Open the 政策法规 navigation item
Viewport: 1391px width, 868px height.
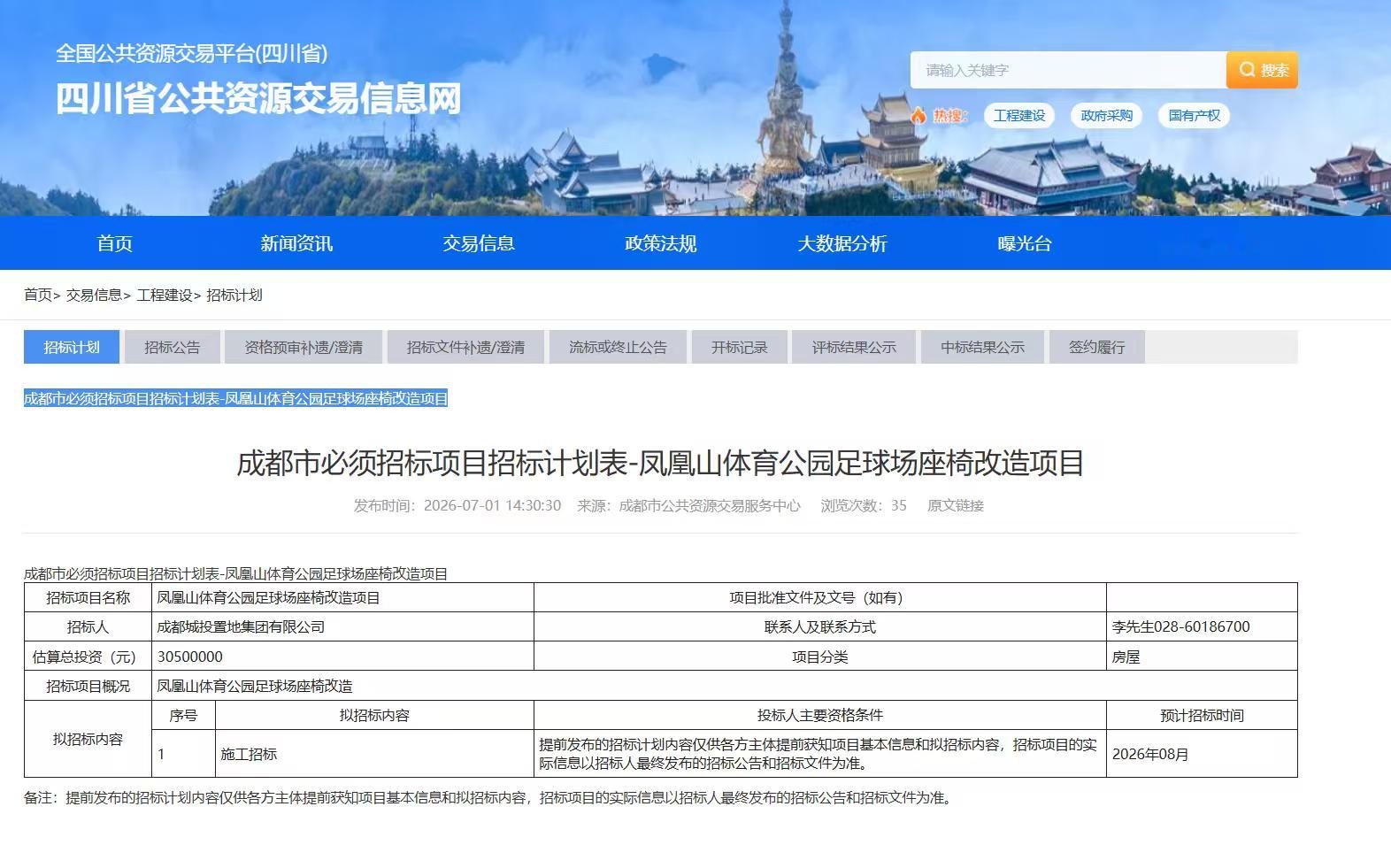(661, 243)
